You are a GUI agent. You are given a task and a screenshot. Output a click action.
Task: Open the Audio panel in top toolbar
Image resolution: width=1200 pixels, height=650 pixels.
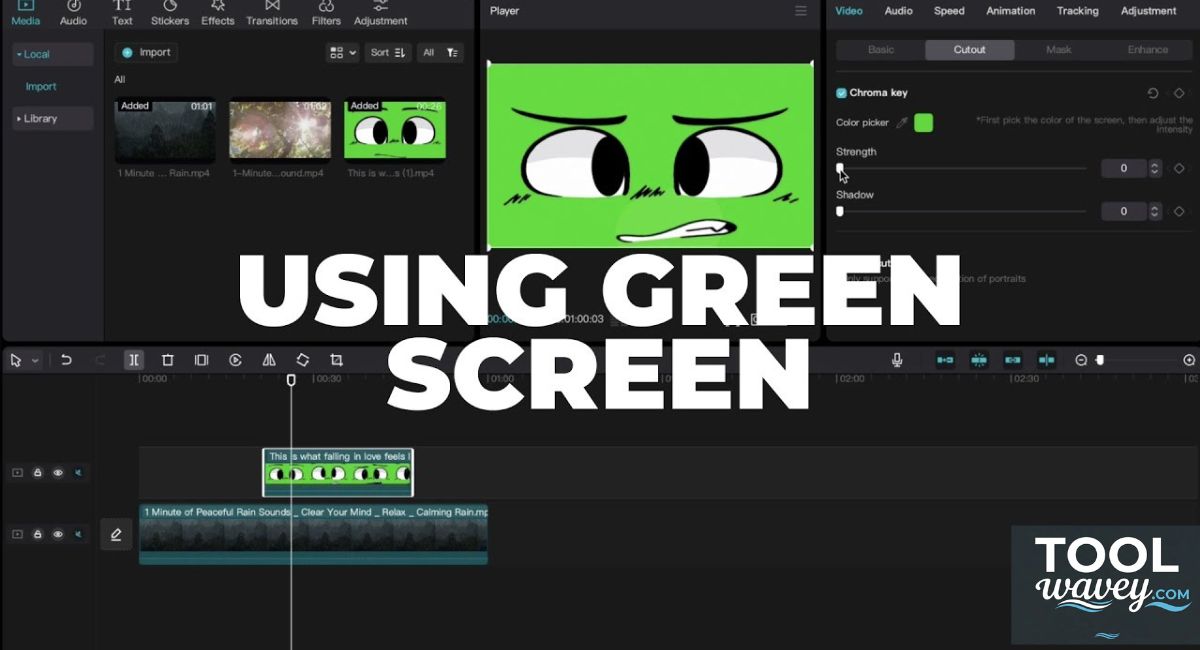[x=73, y=13]
